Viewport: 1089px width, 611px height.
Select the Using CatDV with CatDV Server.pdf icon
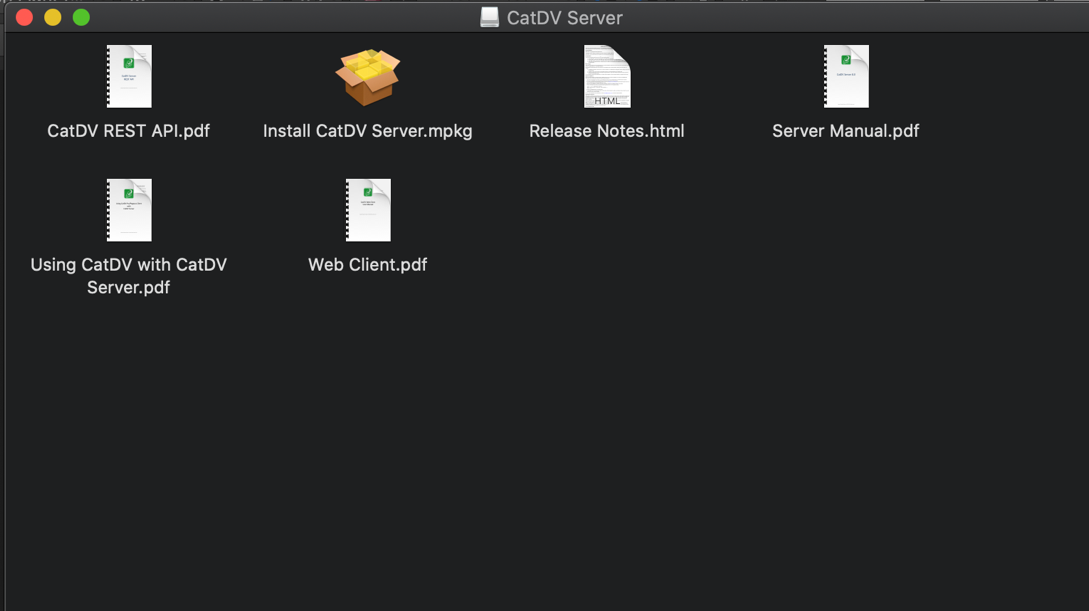tap(129, 210)
